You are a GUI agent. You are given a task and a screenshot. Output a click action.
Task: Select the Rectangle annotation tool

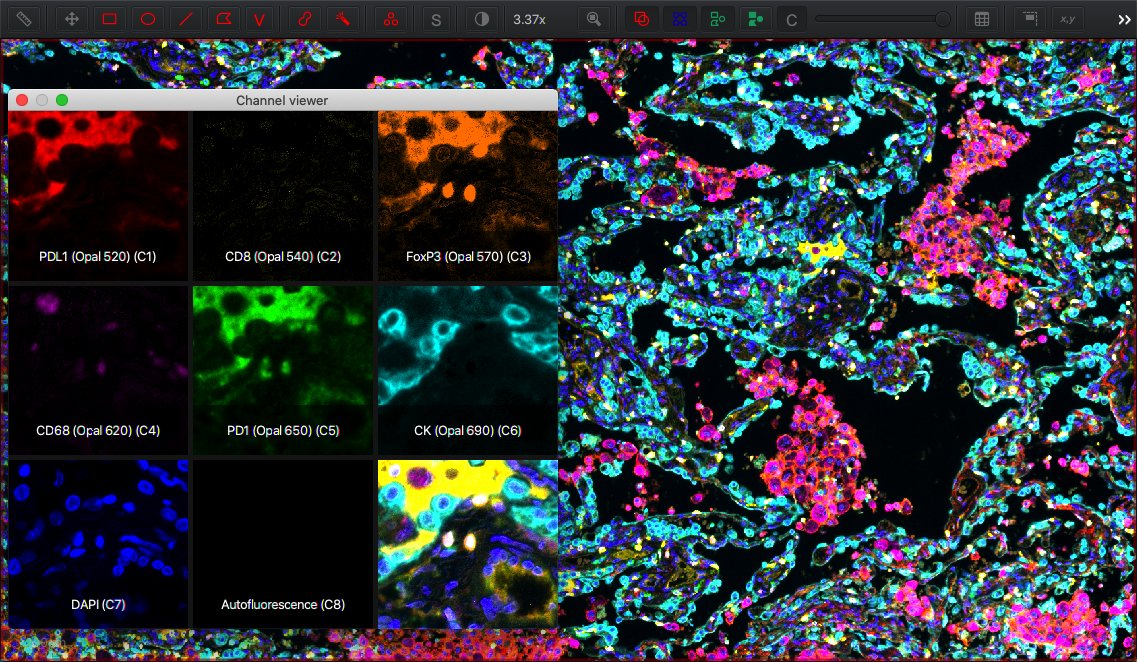tap(109, 19)
